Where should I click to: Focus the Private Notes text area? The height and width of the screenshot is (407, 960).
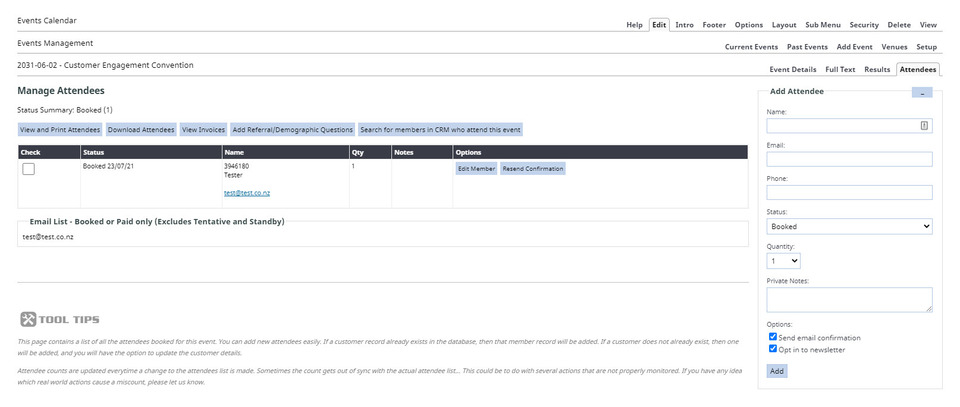point(849,300)
